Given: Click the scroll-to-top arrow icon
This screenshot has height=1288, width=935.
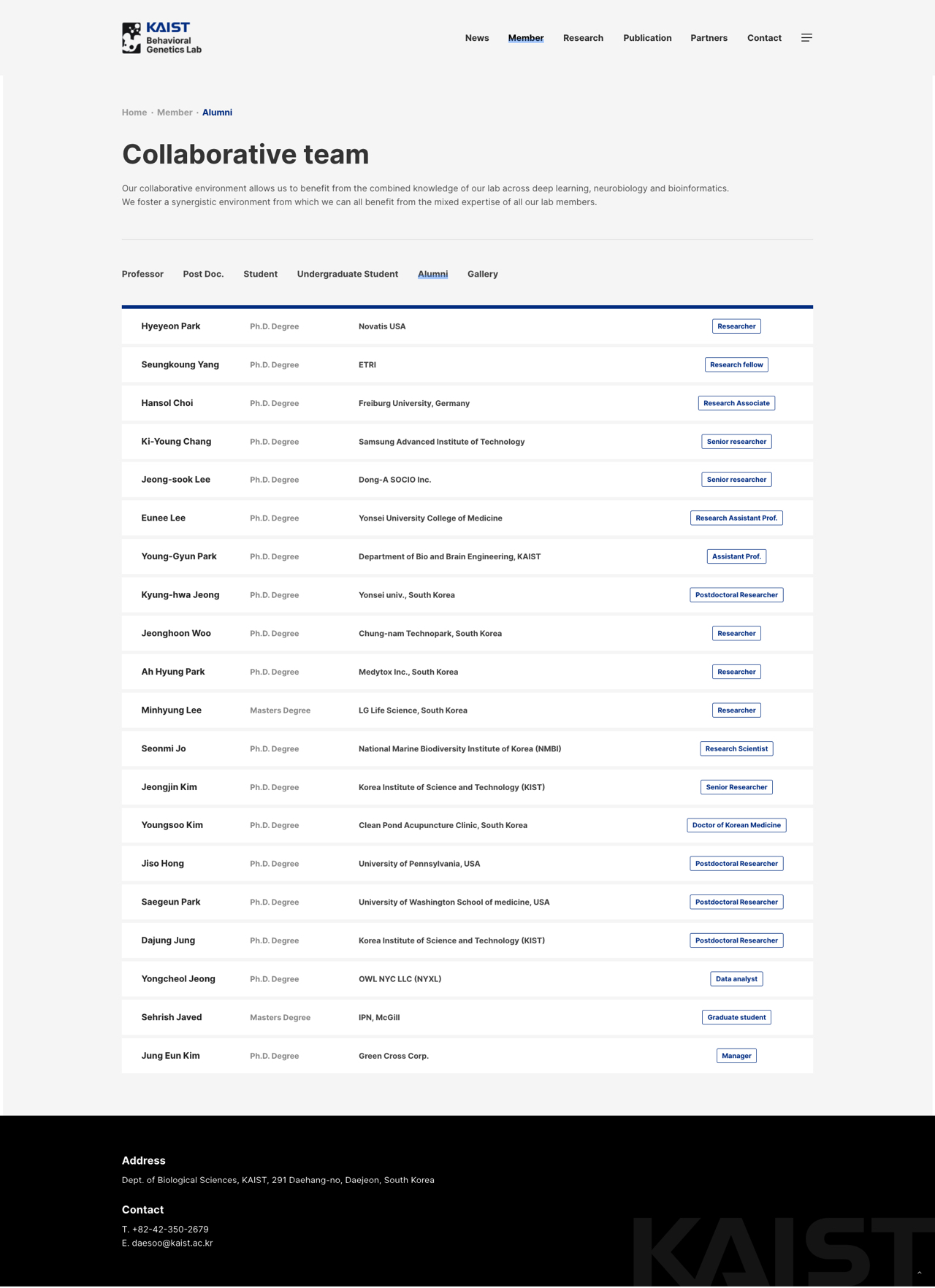Looking at the screenshot, I should point(919,1272).
